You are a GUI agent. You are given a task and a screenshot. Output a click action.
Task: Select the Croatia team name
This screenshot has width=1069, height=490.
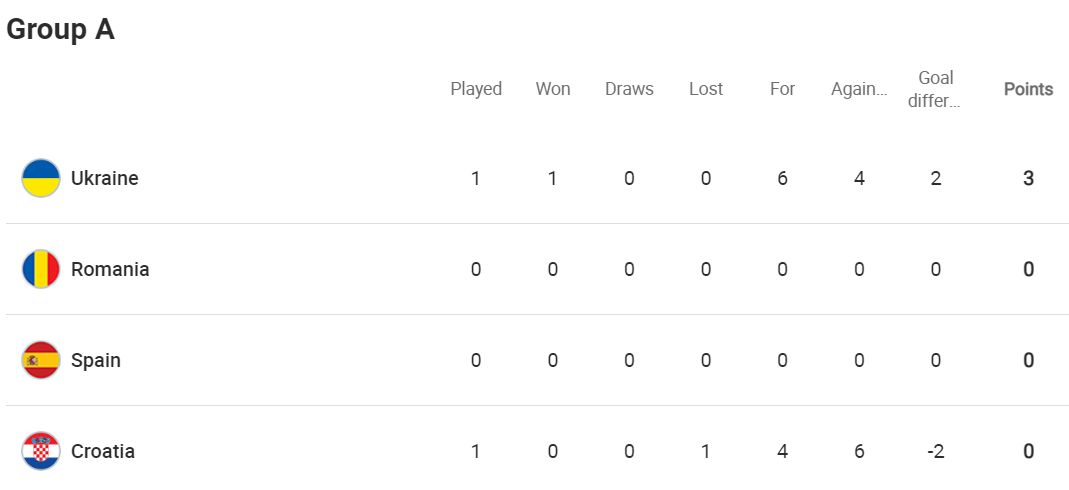click(102, 451)
